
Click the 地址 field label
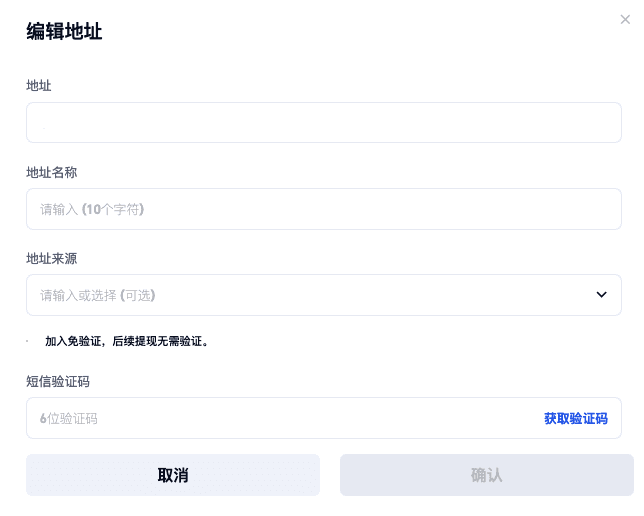click(39, 86)
